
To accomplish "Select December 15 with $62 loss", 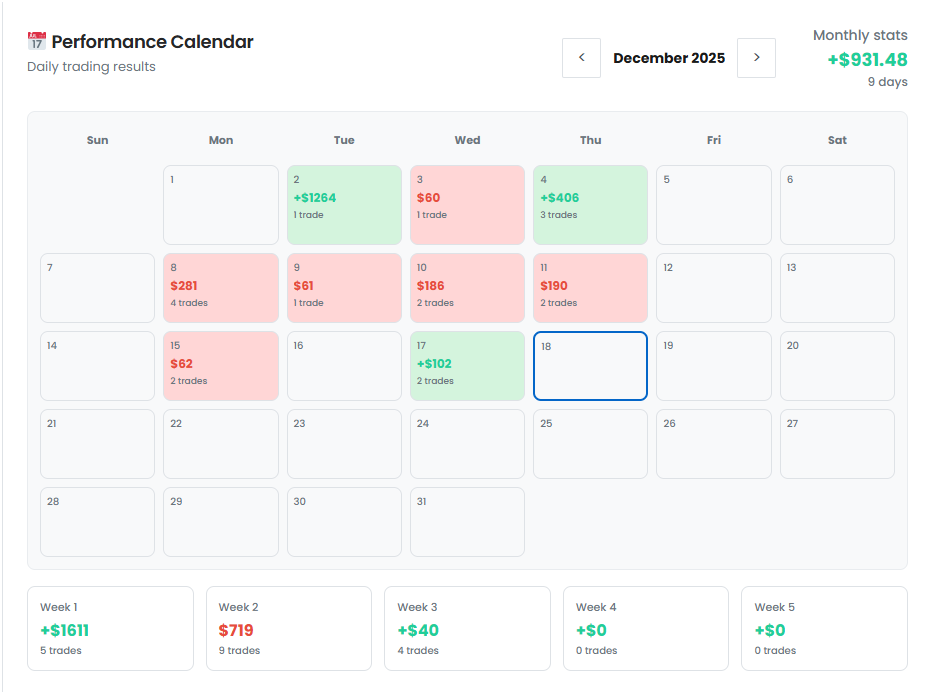I will (x=220, y=366).
